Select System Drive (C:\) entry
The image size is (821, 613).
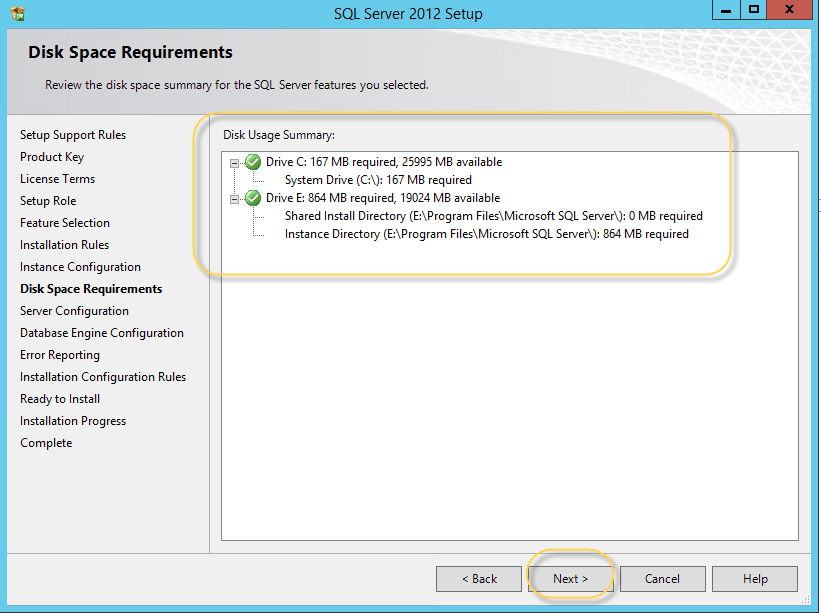pos(378,180)
